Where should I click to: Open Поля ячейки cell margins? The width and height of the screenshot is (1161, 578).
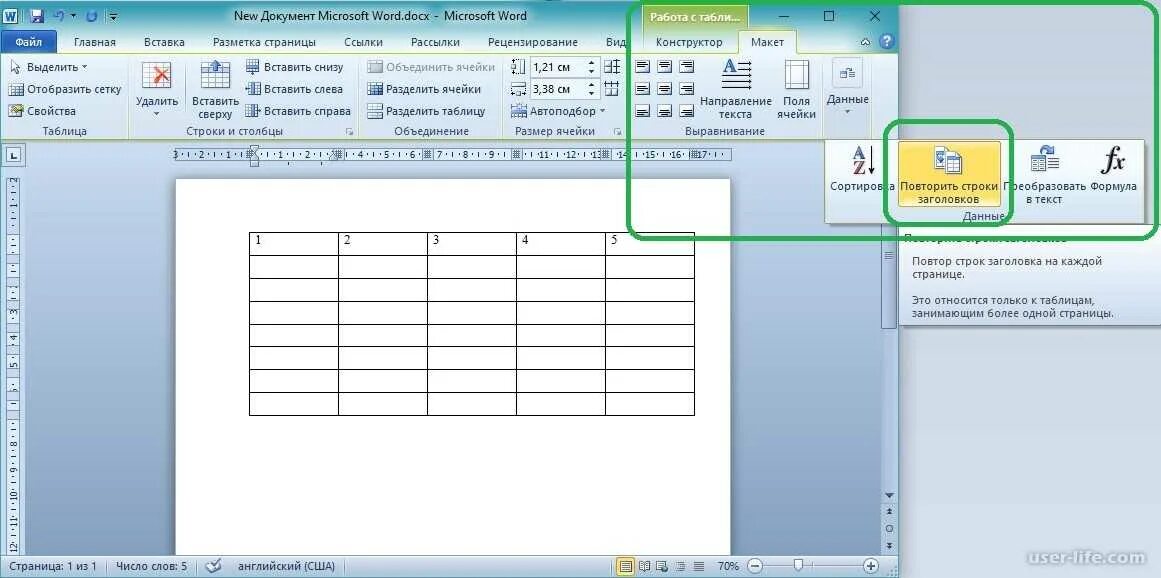797,89
